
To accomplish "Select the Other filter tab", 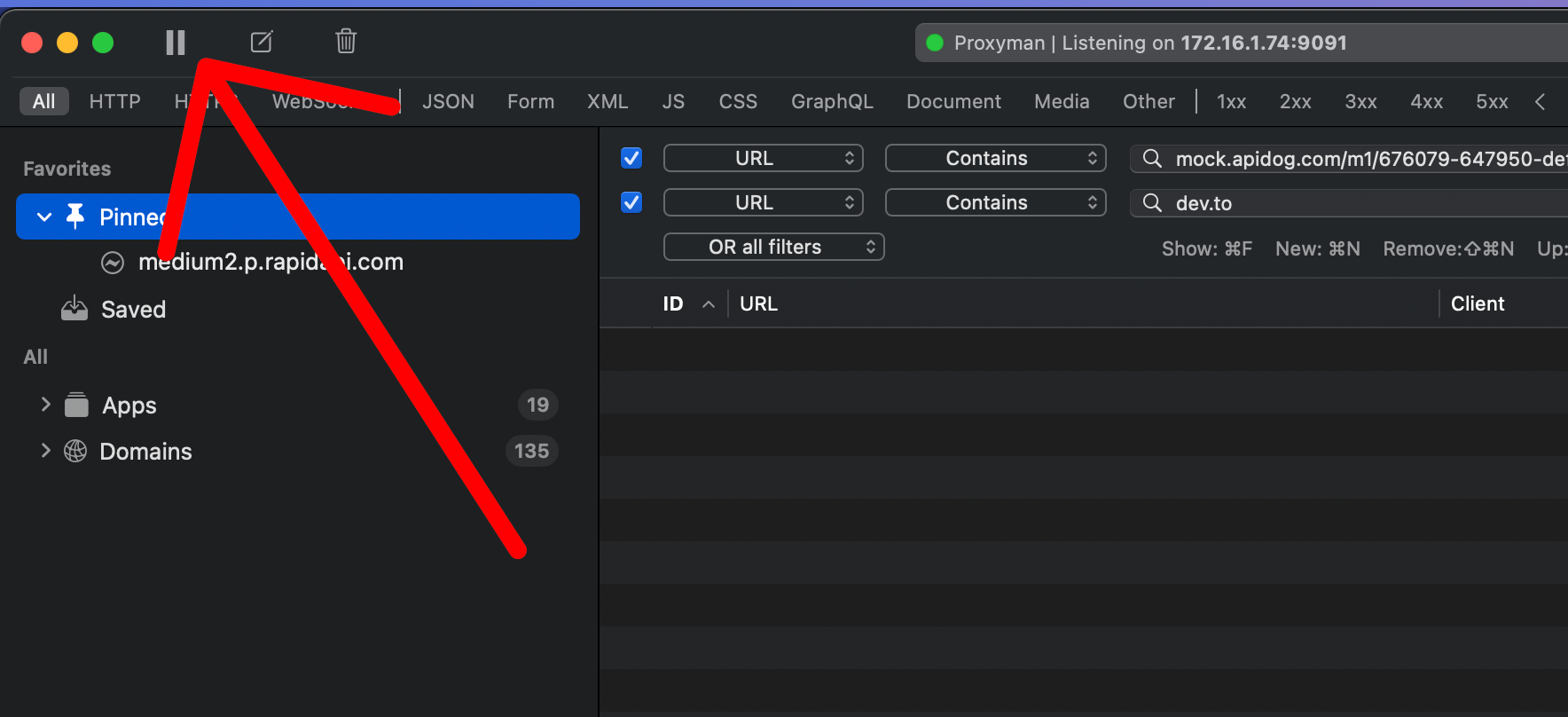I will click(x=1149, y=101).
